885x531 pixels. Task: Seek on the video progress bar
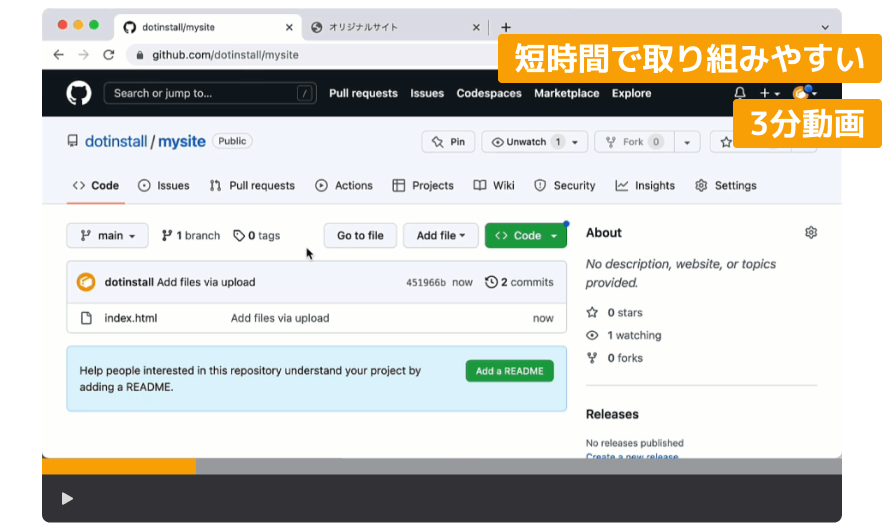pyautogui.click(x=442, y=466)
